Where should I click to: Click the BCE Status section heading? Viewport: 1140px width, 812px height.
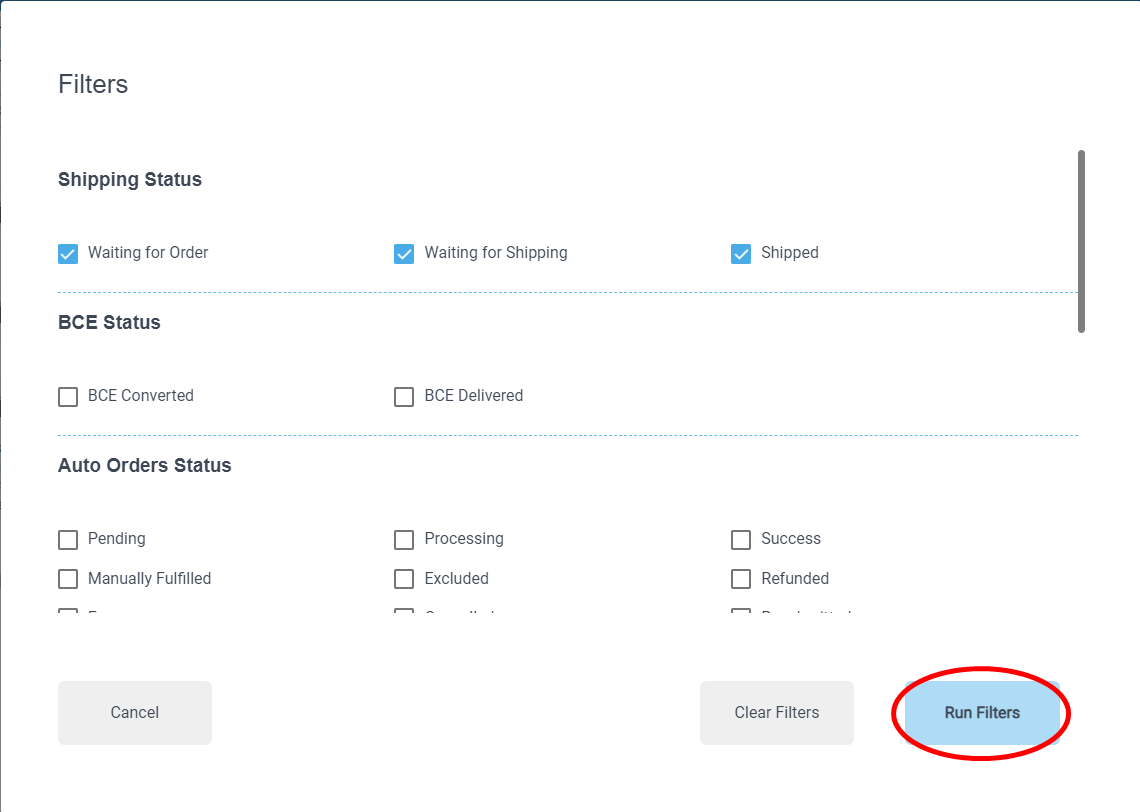109,323
